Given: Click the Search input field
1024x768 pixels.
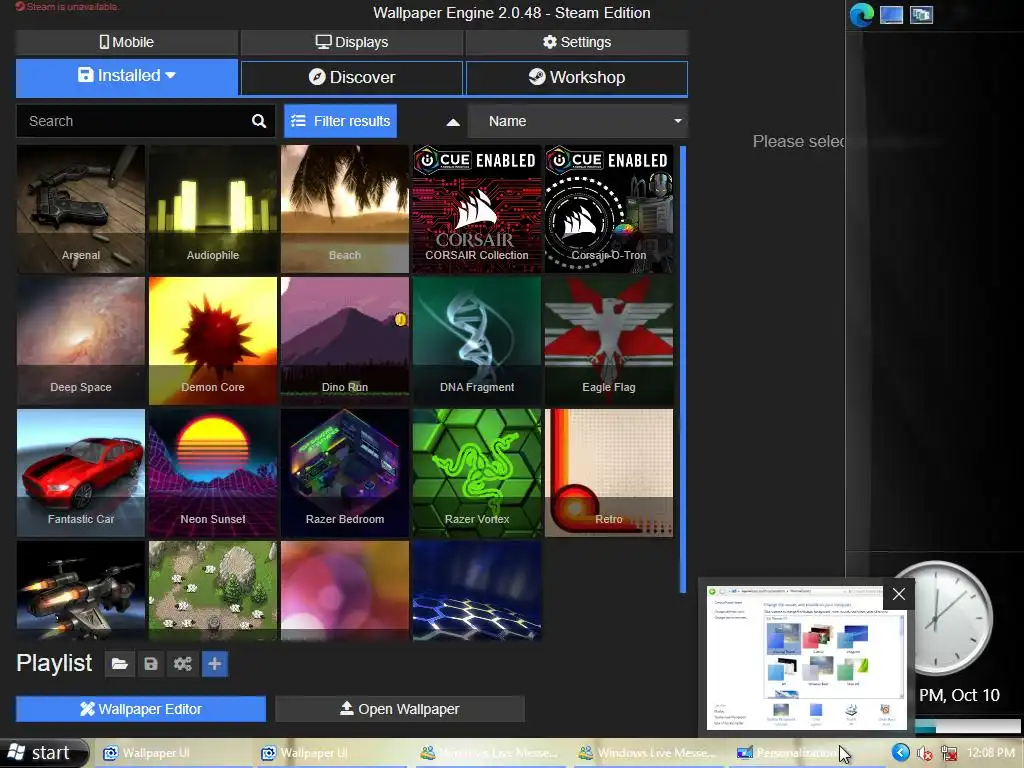Looking at the screenshot, I should [134, 121].
